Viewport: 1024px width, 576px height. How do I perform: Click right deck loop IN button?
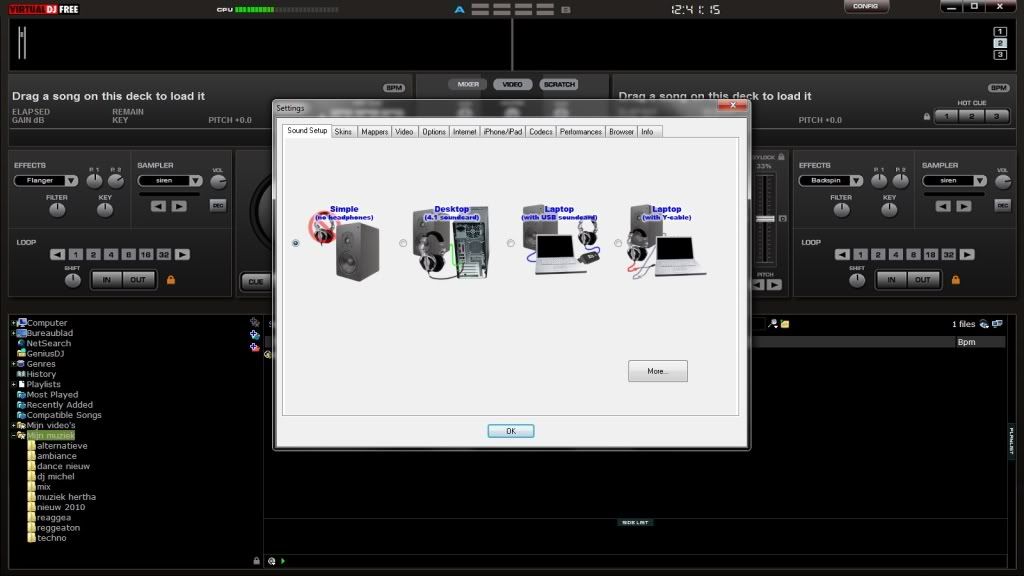coord(891,280)
